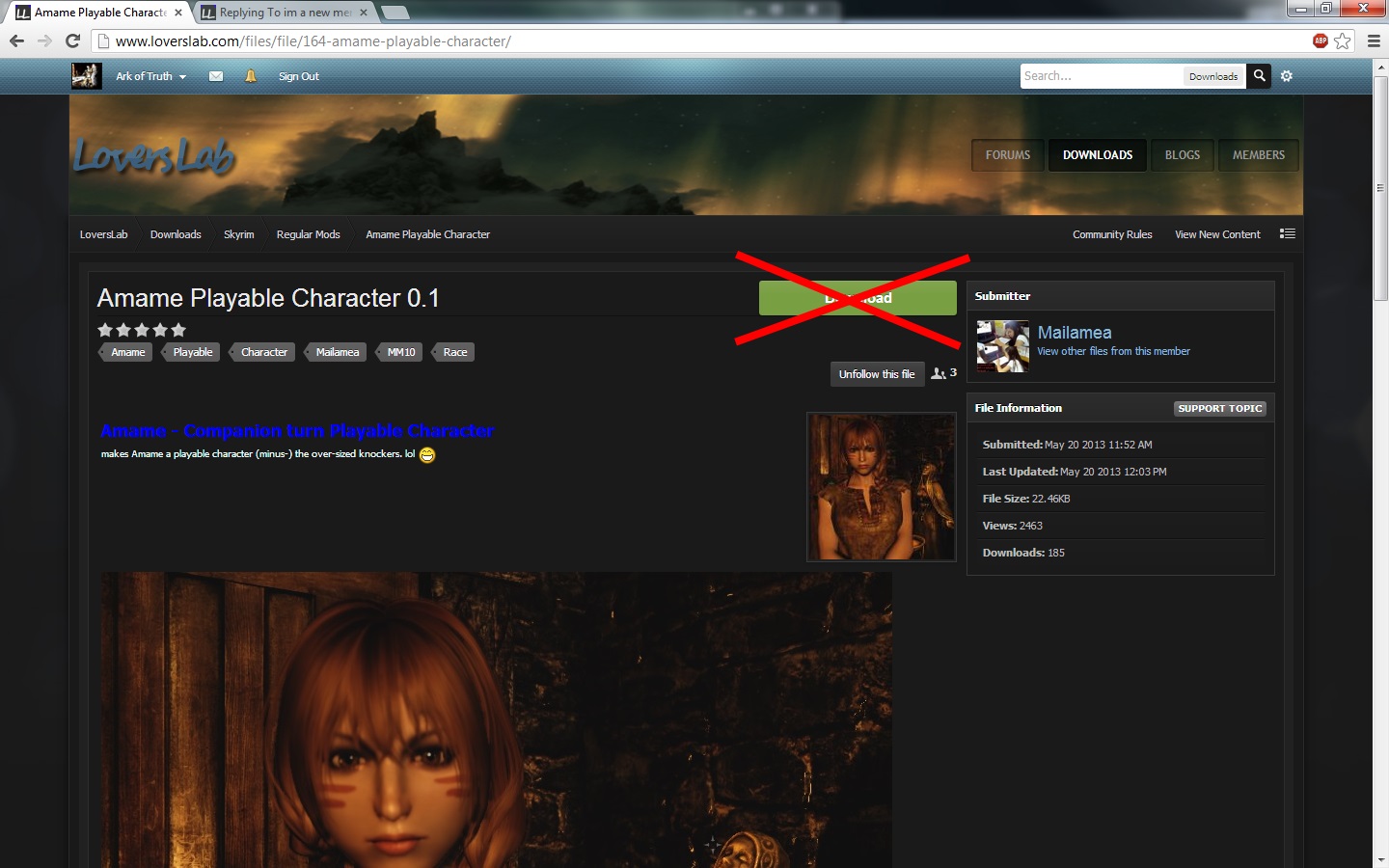Open the large Amame character screenshot
Screen dimensions: 1389x868
pyautogui.click(x=497, y=719)
